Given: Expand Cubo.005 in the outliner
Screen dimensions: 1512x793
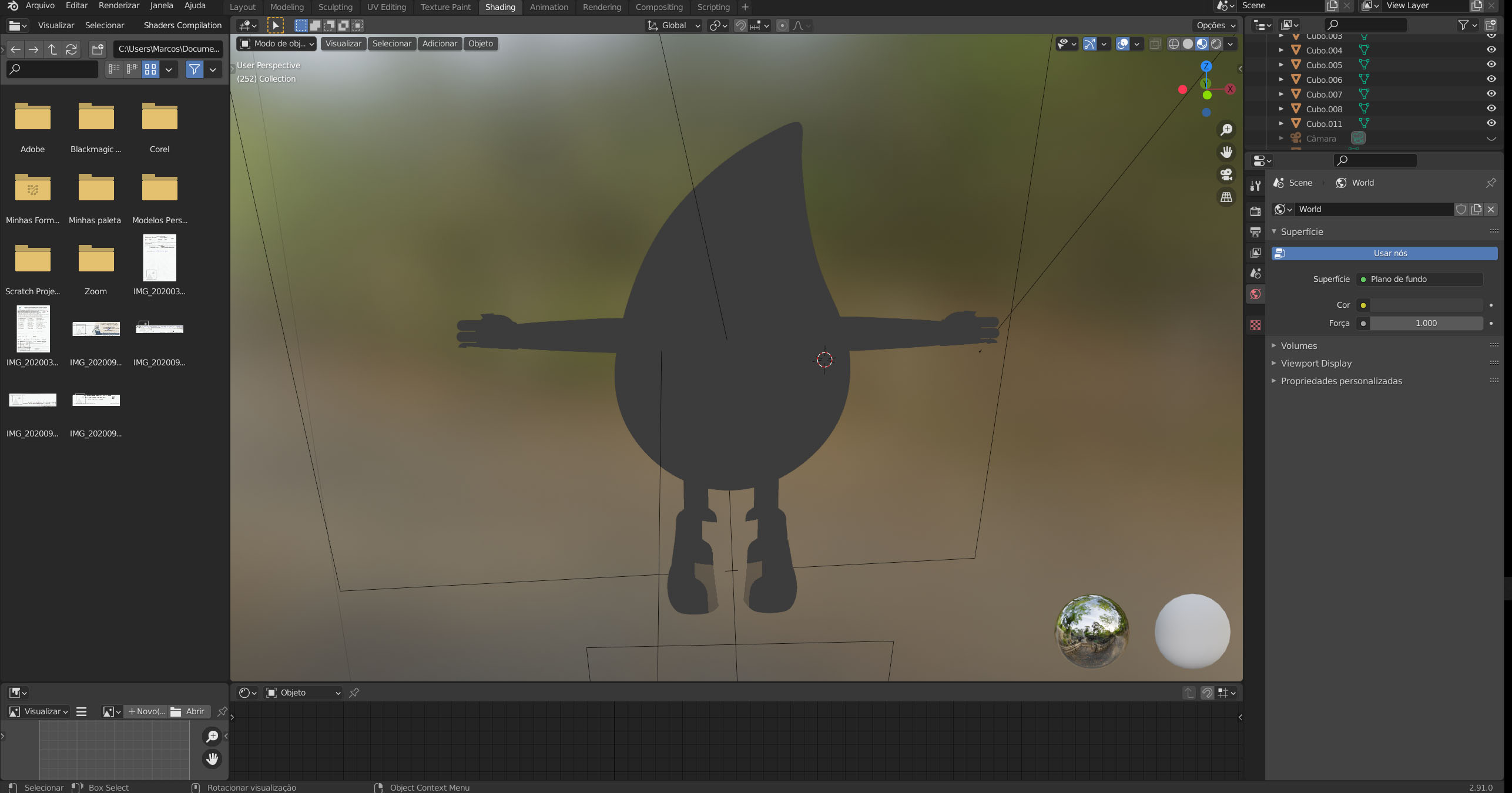Looking at the screenshot, I should [x=1281, y=65].
